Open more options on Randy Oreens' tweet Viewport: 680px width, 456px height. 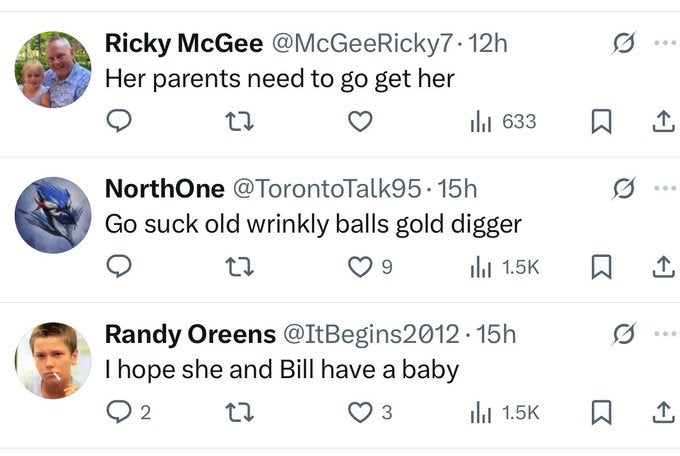click(661, 333)
